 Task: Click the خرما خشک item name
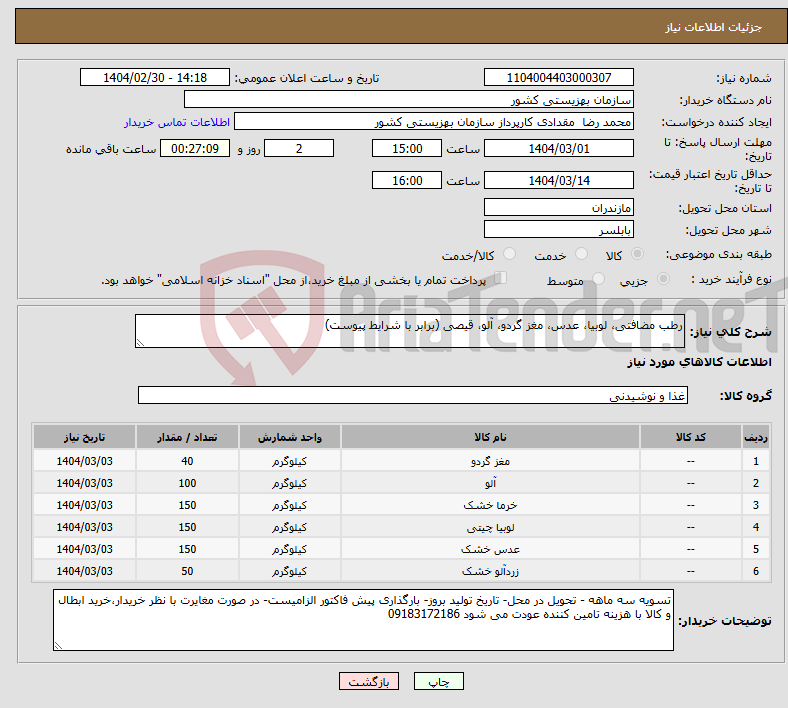490,505
